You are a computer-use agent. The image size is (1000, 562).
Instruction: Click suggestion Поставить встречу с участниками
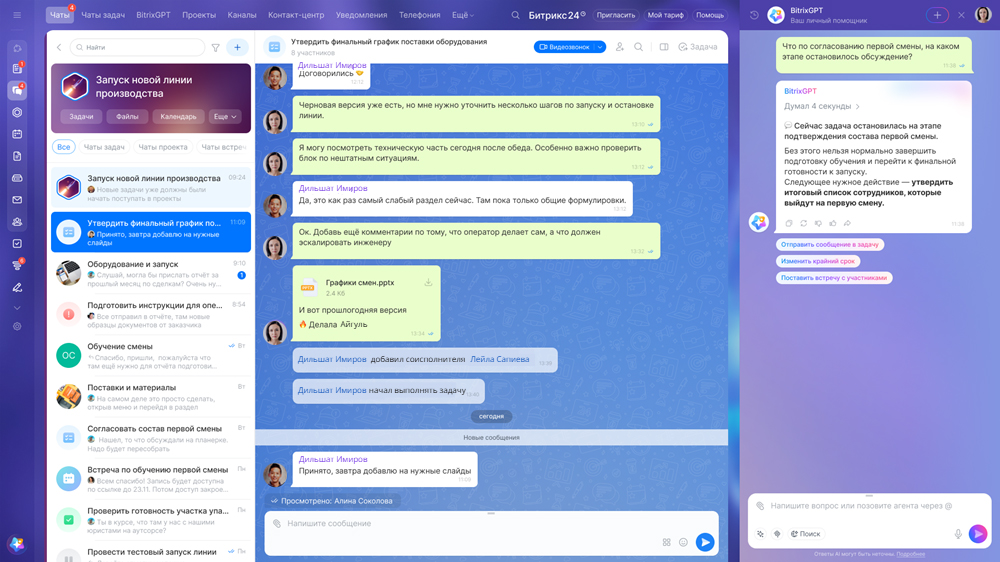coord(834,277)
